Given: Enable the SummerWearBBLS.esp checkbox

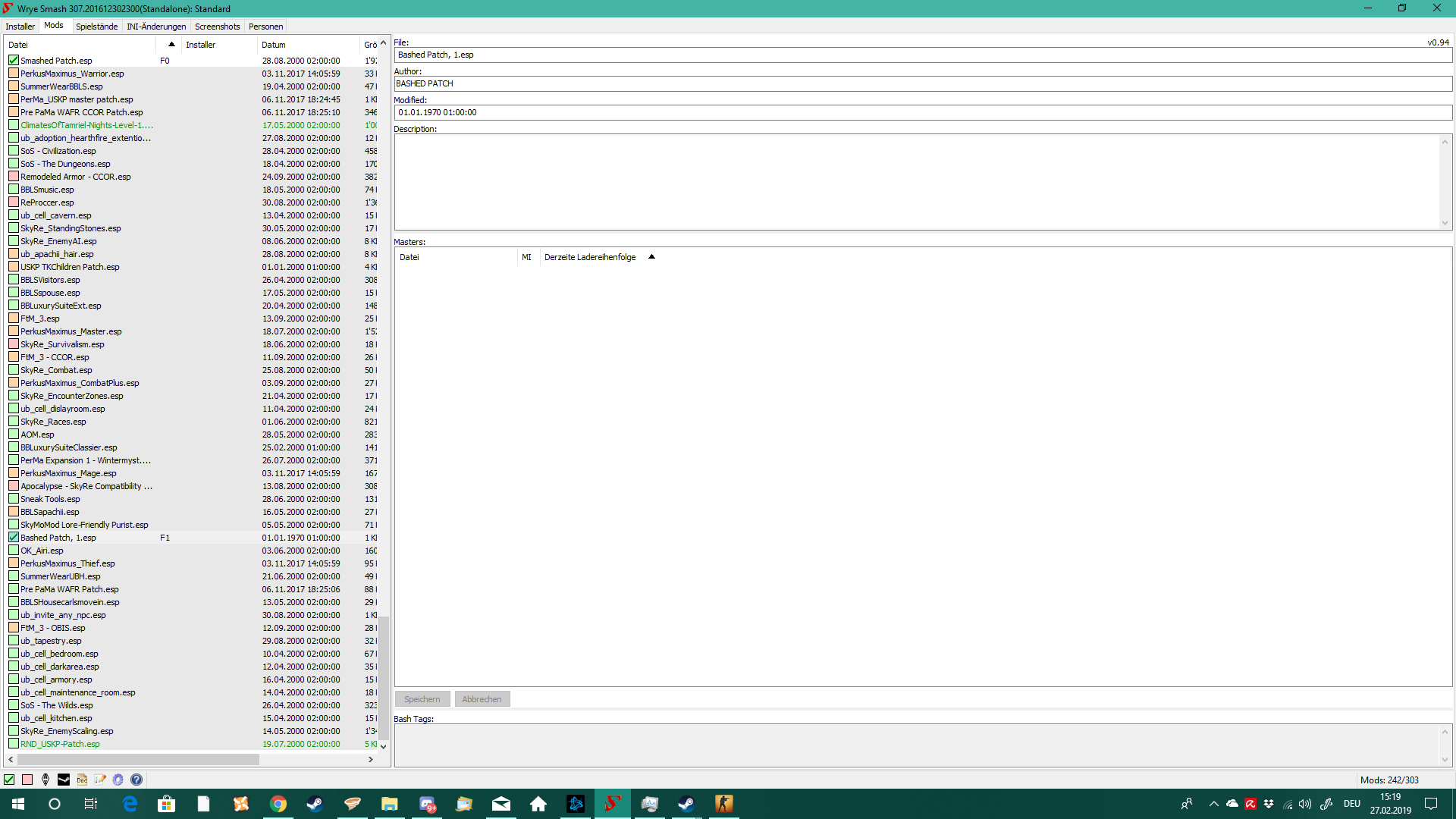Looking at the screenshot, I should [x=14, y=86].
